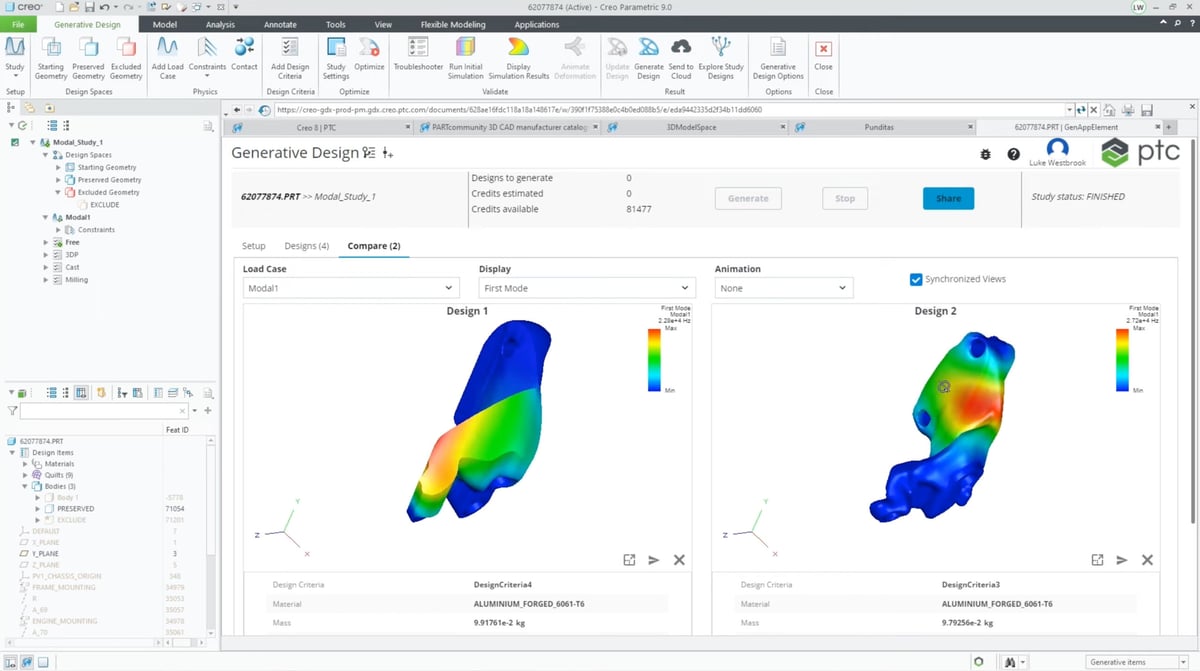The width and height of the screenshot is (1200, 671).
Task: Click Display Simulation Results icon
Action: (518, 48)
